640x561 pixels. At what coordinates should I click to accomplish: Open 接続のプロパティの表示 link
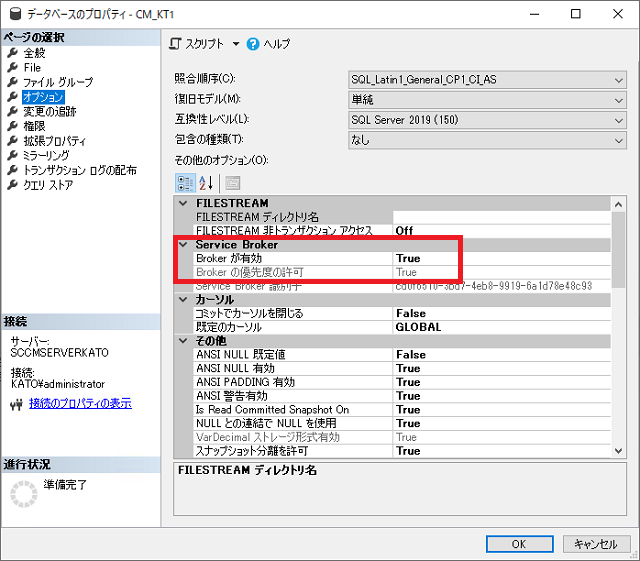click(80, 404)
